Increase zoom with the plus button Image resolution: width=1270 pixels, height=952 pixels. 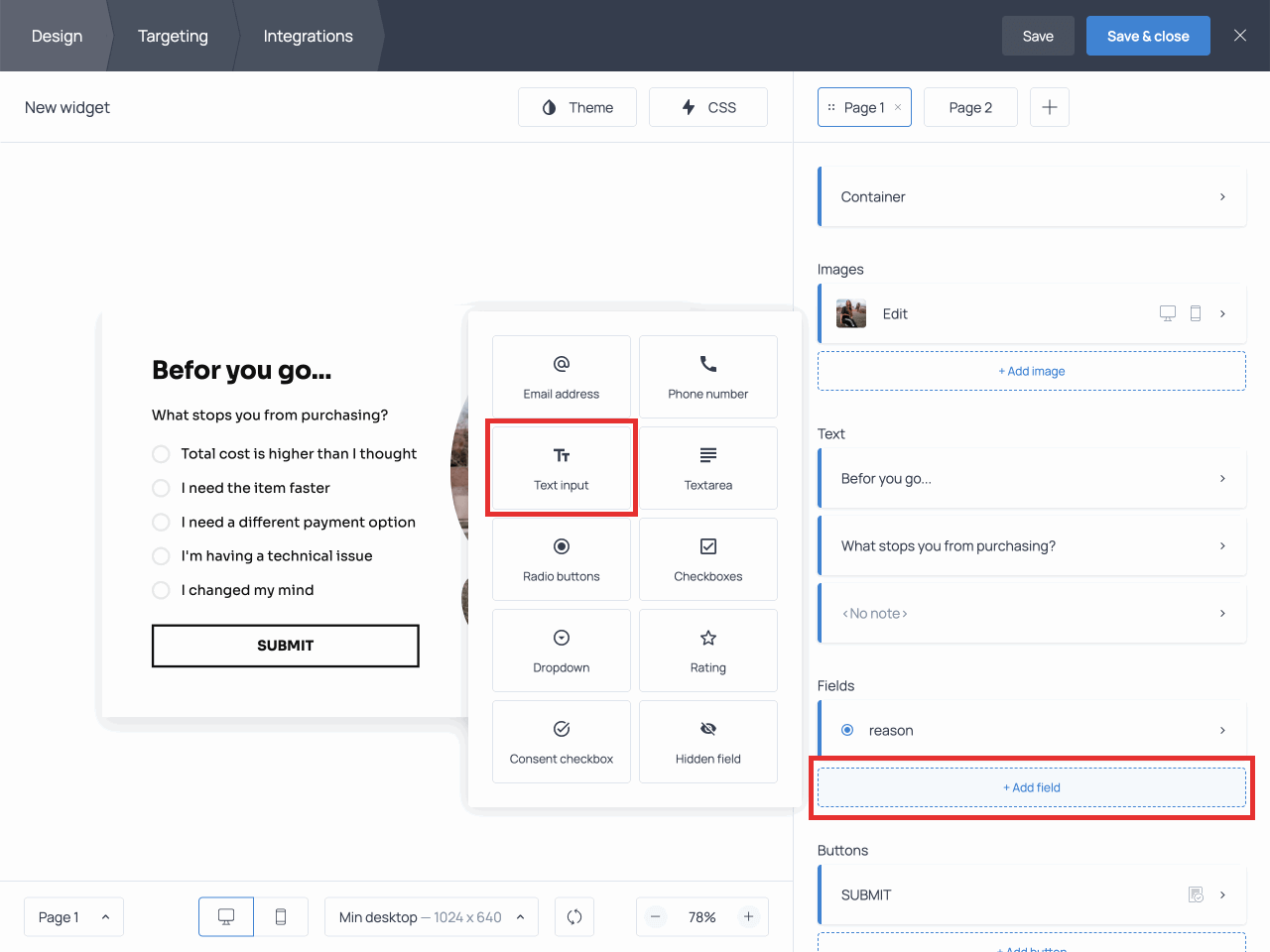[748, 917]
